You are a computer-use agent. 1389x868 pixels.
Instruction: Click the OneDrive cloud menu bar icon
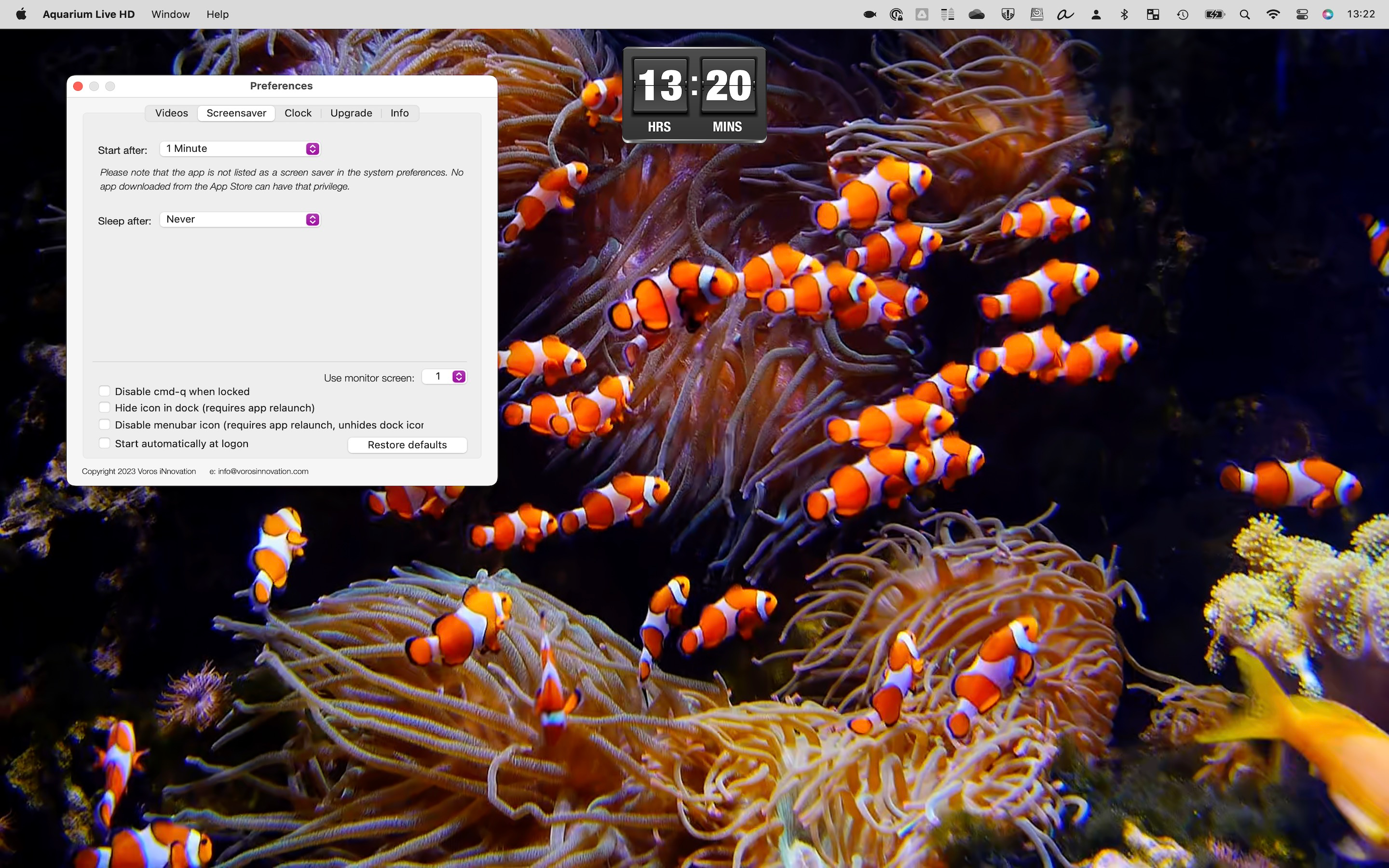pos(976,14)
